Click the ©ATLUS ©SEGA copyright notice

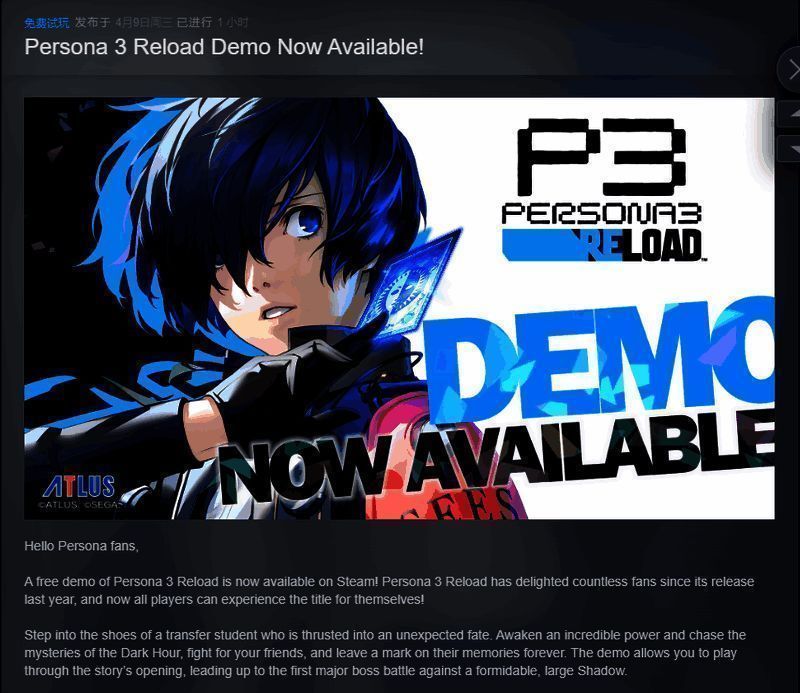point(80,505)
